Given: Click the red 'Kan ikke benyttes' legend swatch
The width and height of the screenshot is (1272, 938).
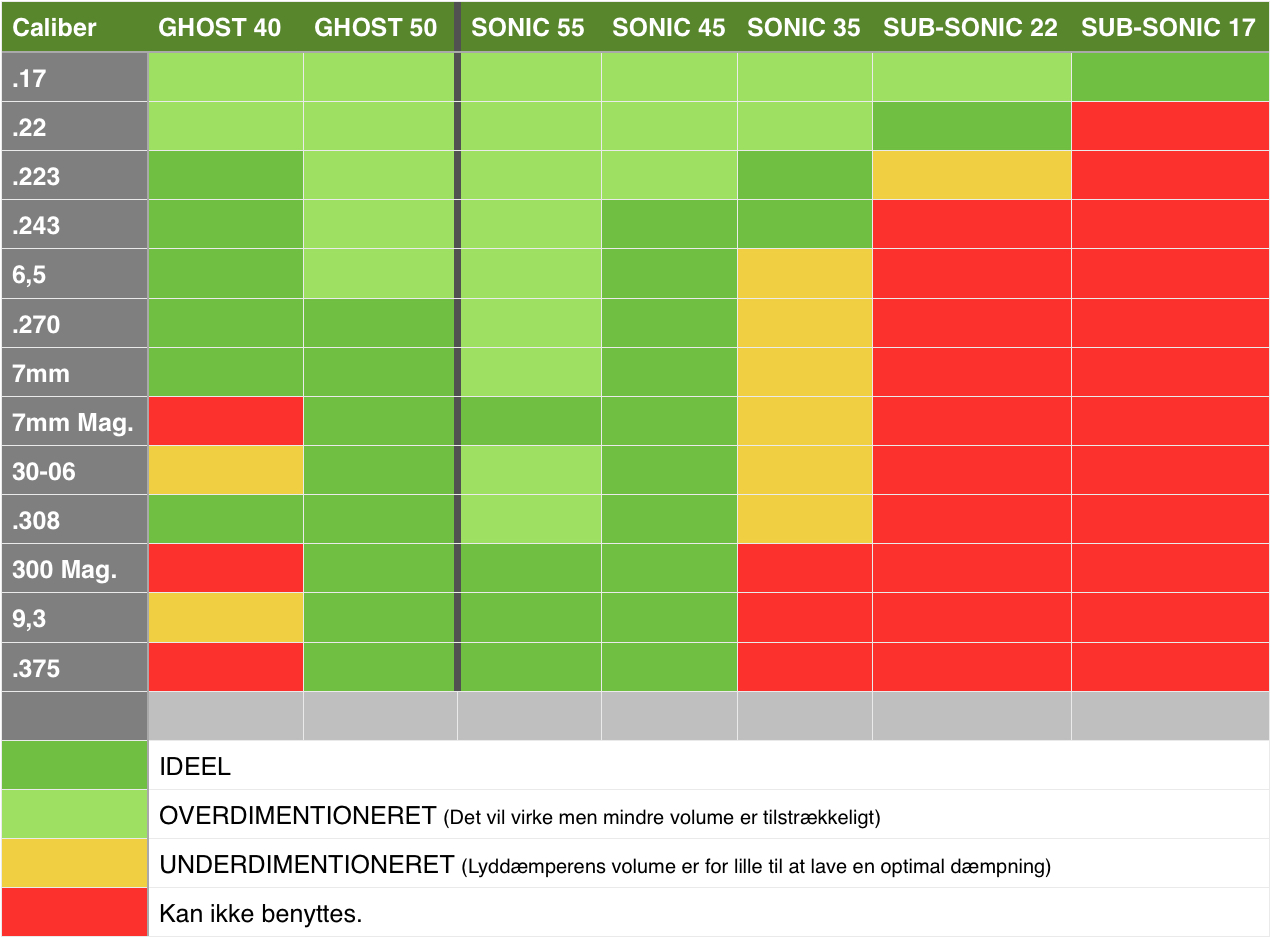Looking at the screenshot, I should coord(74,912).
